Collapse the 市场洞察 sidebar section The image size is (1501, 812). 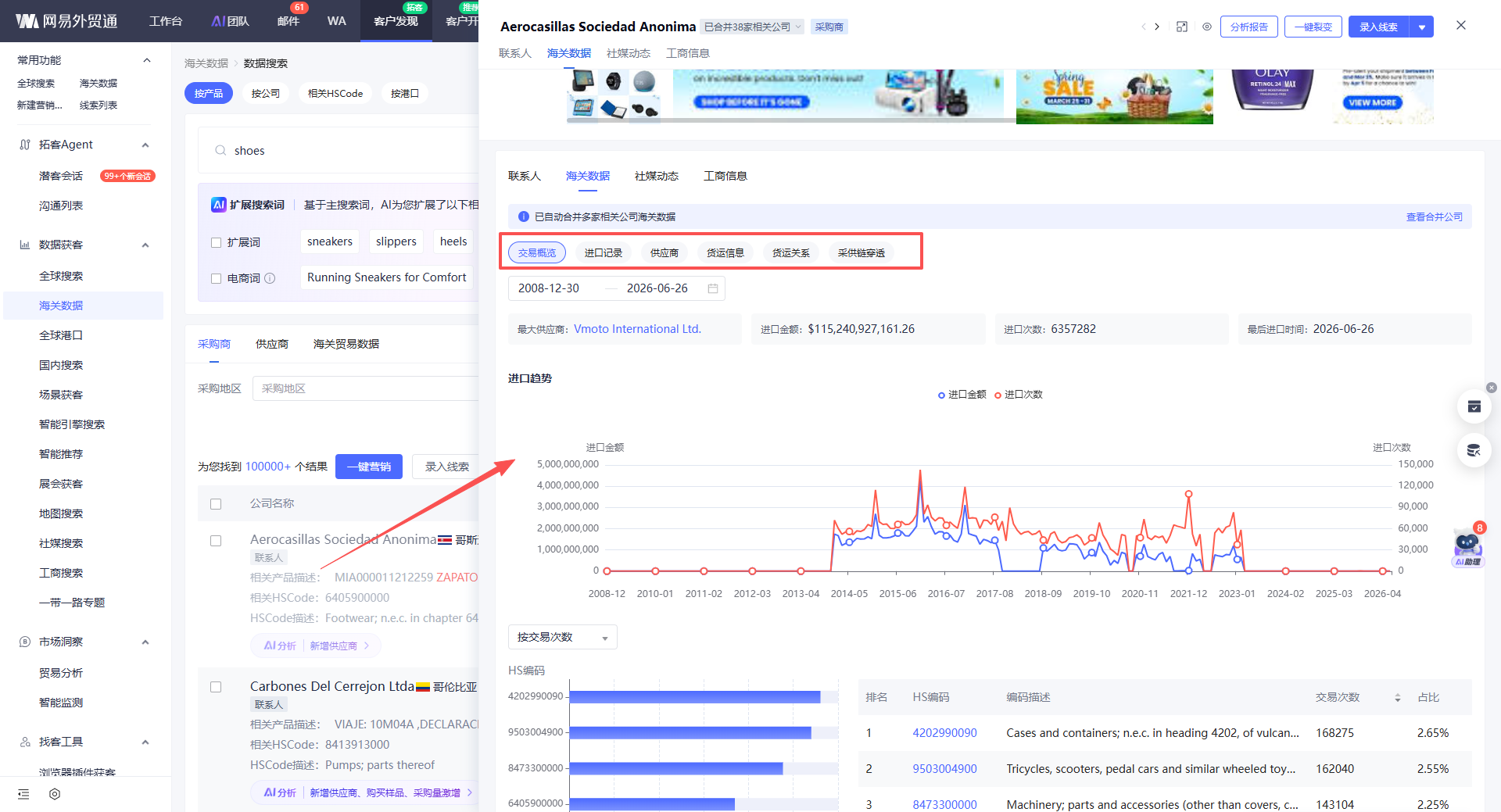point(145,642)
